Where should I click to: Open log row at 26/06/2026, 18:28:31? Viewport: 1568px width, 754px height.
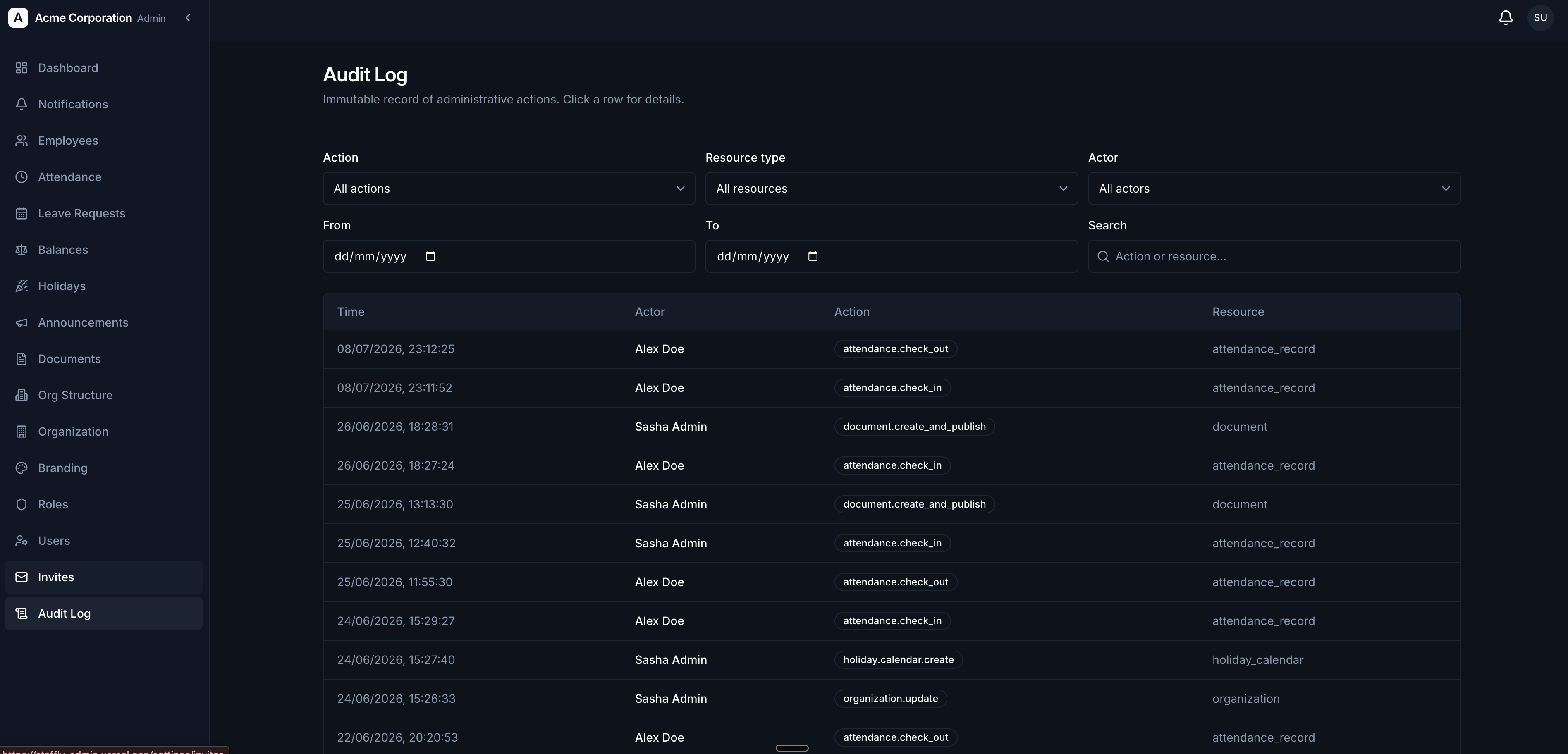(x=891, y=427)
